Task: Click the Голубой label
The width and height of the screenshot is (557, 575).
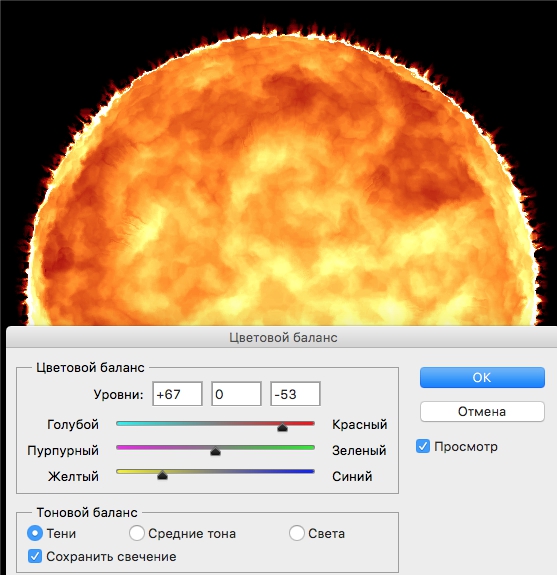Action: (x=73, y=424)
